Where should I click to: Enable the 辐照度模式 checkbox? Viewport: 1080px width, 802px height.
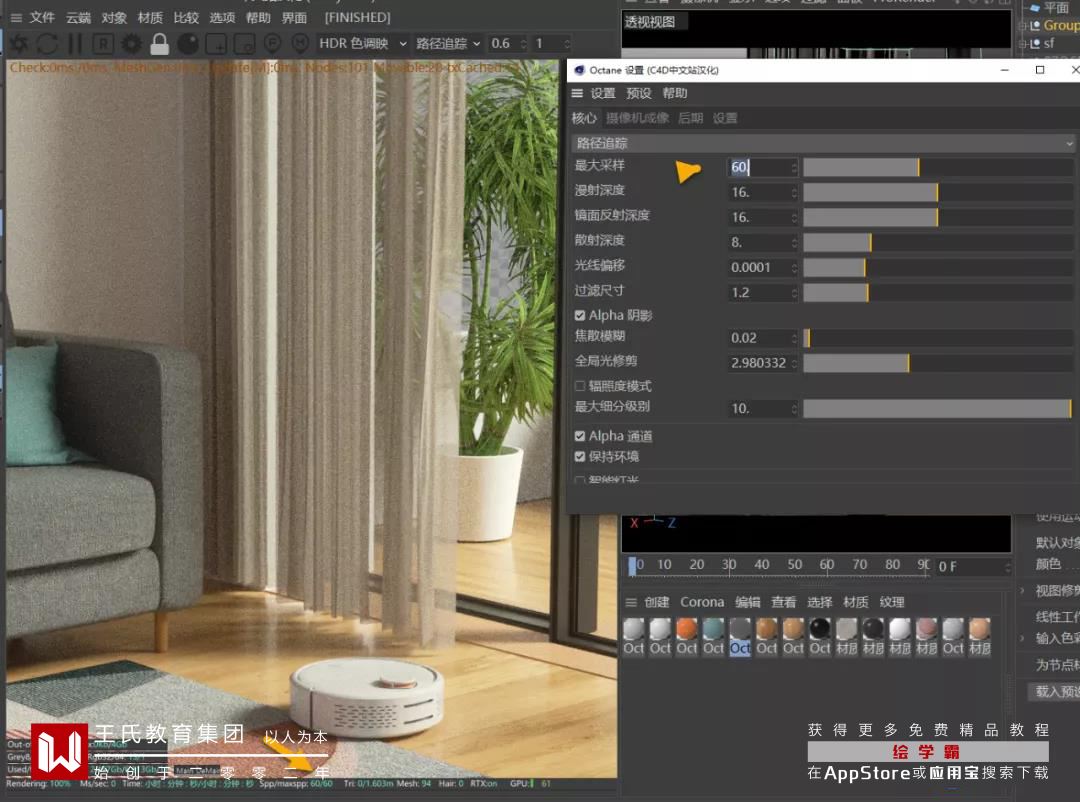(580, 386)
